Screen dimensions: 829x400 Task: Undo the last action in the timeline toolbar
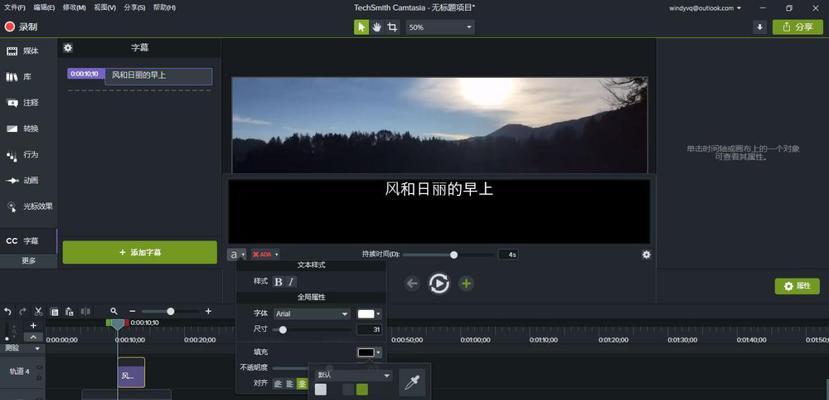click(7, 312)
